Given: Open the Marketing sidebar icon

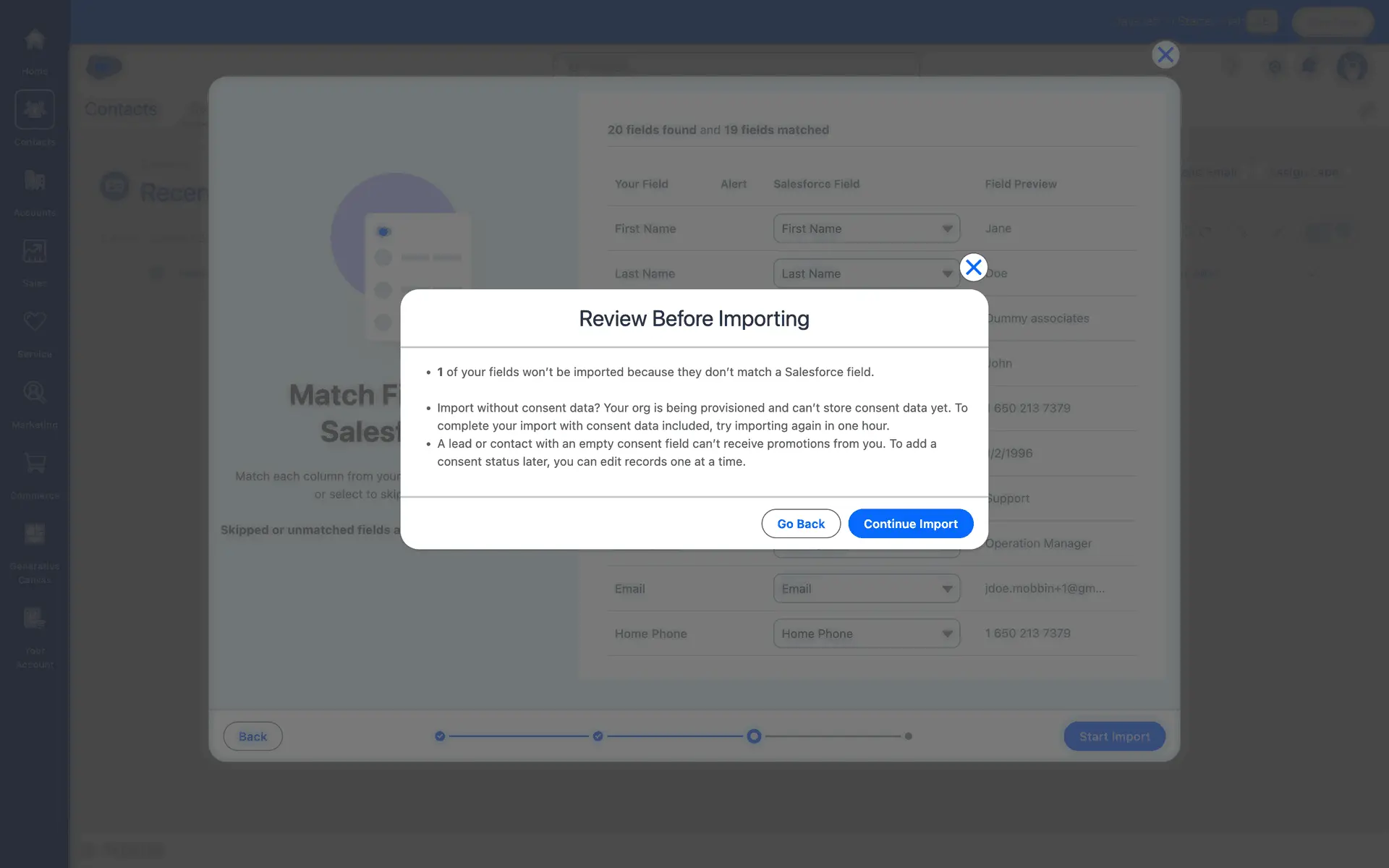Looking at the screenshot, I should 34,393.
